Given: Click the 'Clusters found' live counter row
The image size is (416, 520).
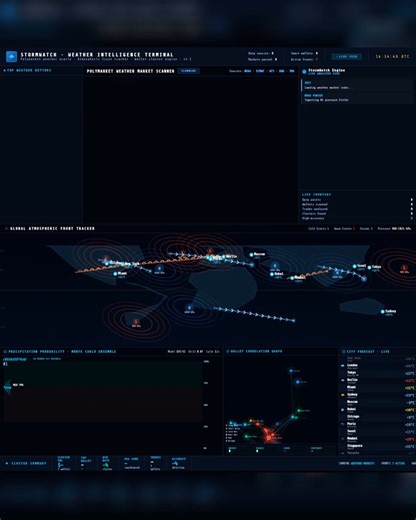Looking at the screenshot, I should coord(357,214).
